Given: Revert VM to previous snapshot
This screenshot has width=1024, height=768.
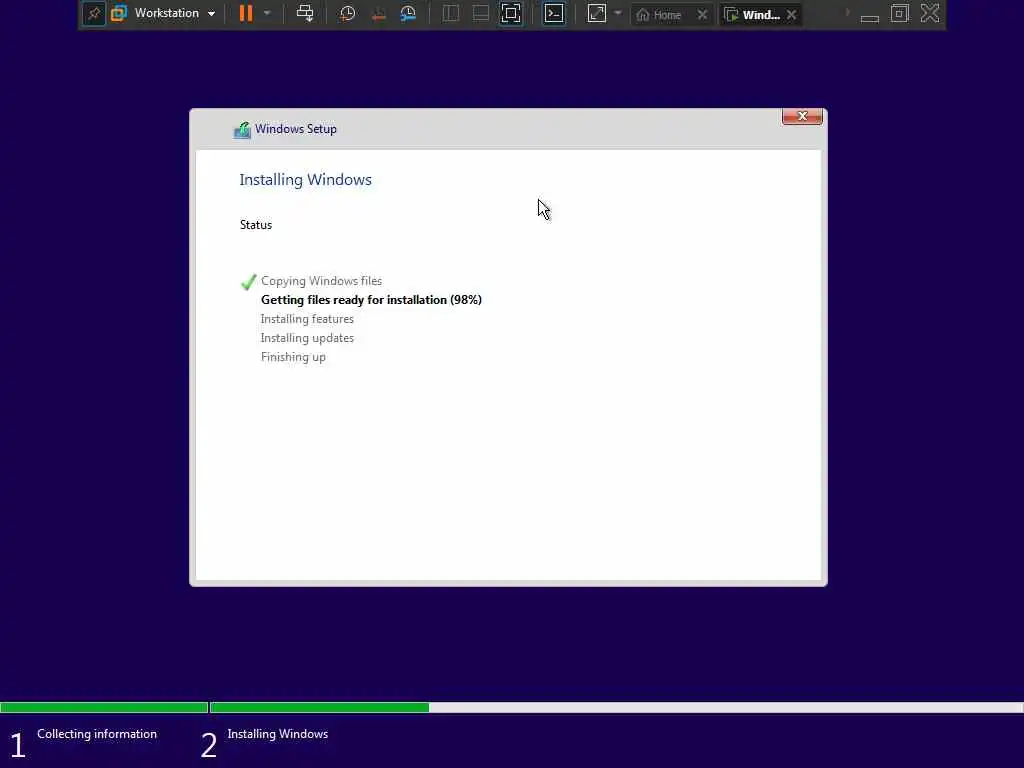Looking at the screenshot, I should [378, 13].
